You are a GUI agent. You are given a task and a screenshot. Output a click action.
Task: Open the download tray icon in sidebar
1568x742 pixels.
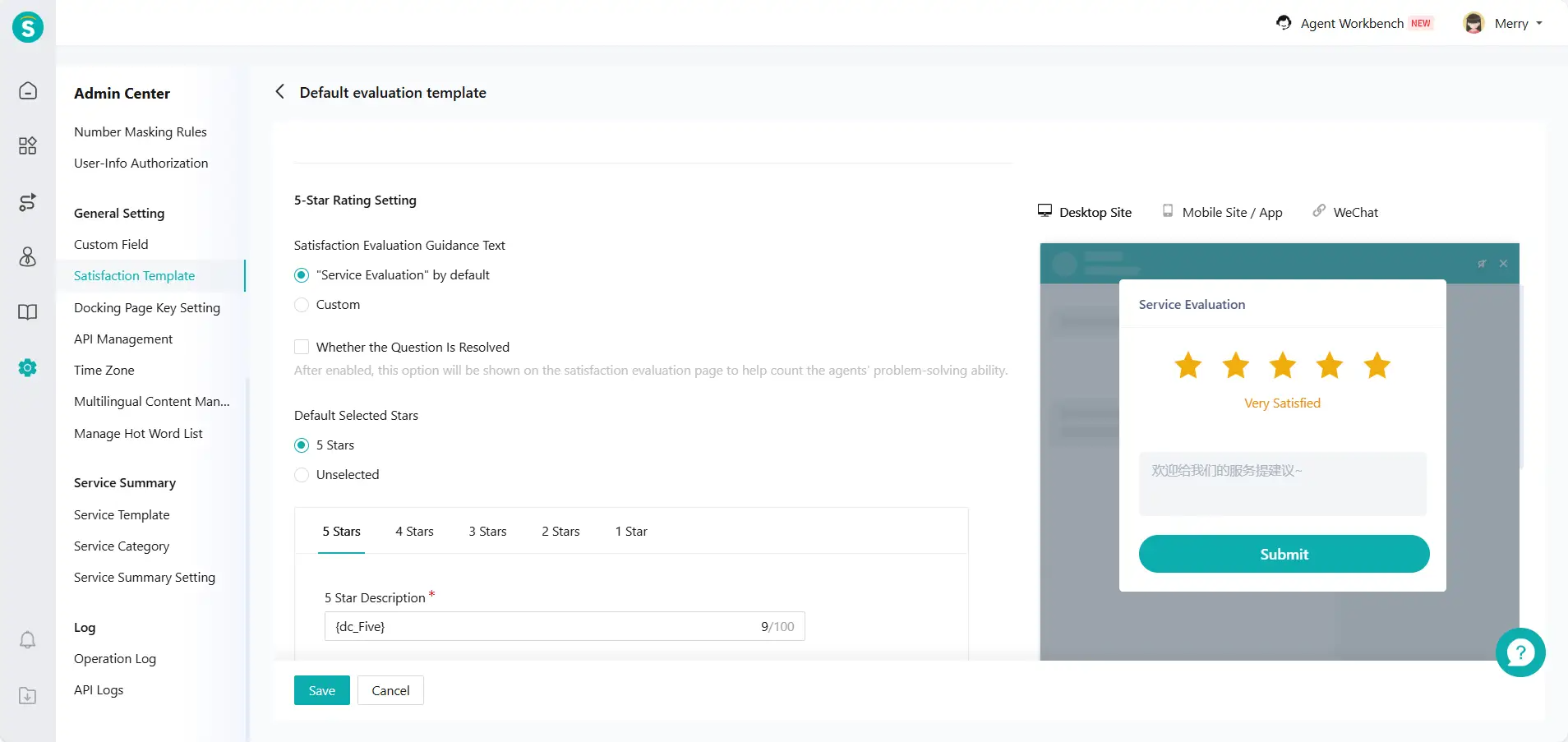[x=28, y=695]
